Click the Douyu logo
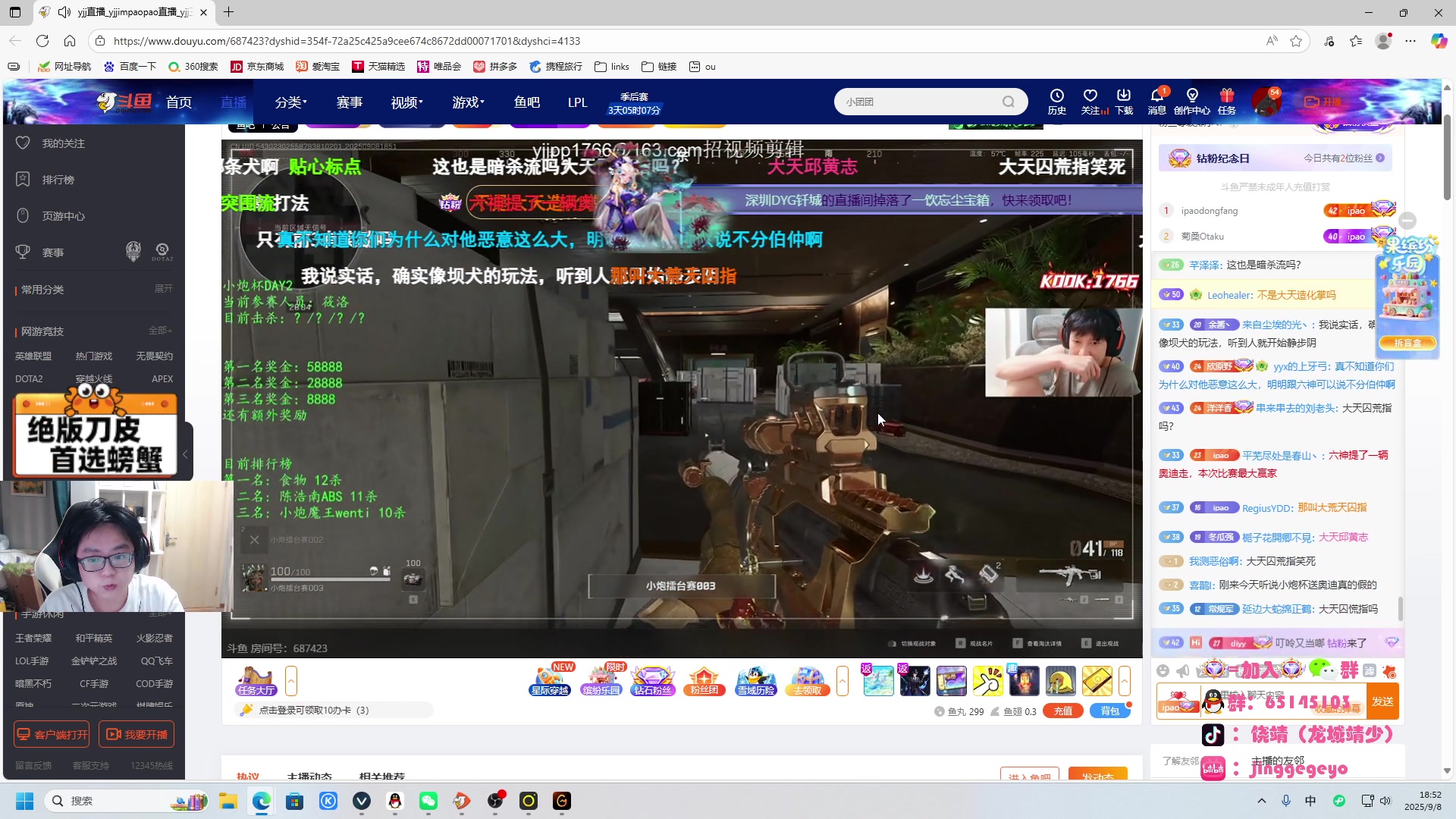The image size is (1456, 819). [x=125, y=102]
